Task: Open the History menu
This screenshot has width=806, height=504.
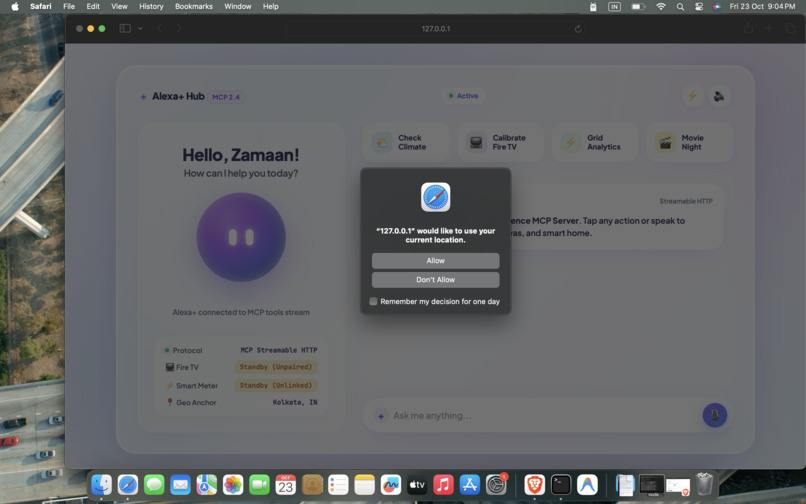Action: (x=151, y=7)
